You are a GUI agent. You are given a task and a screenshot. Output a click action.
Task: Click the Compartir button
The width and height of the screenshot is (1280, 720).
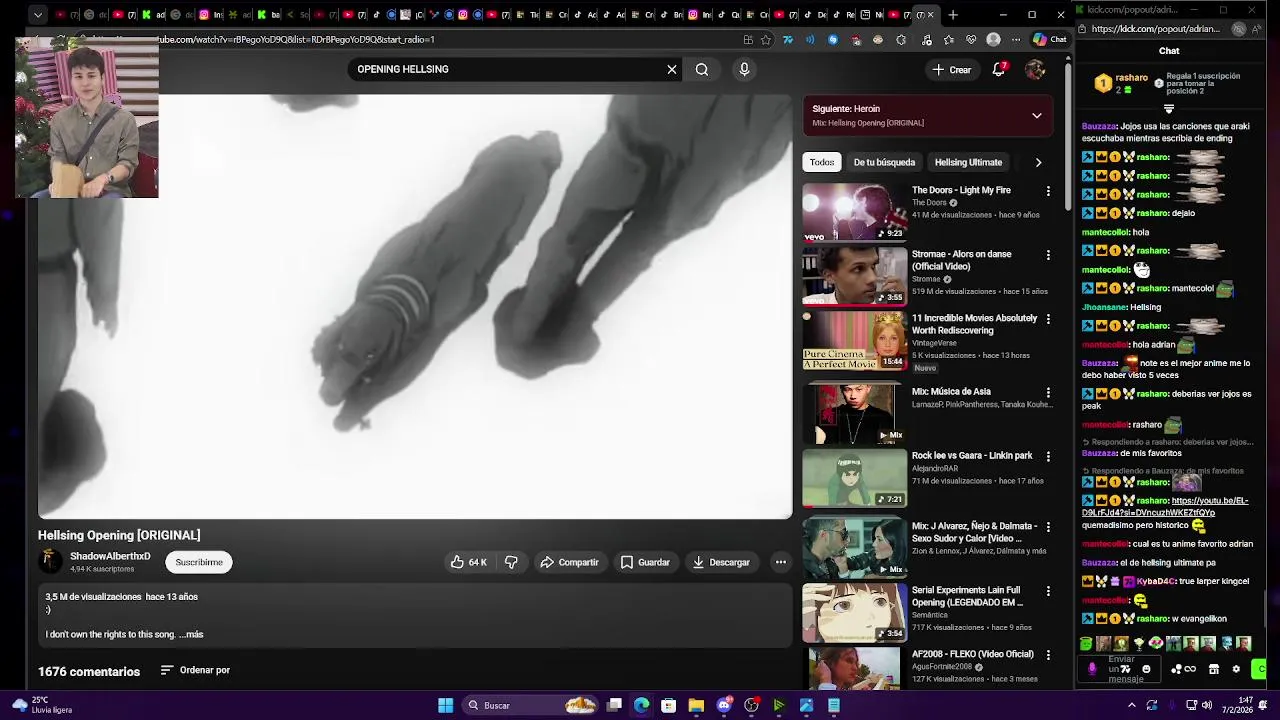coord(569,562)
